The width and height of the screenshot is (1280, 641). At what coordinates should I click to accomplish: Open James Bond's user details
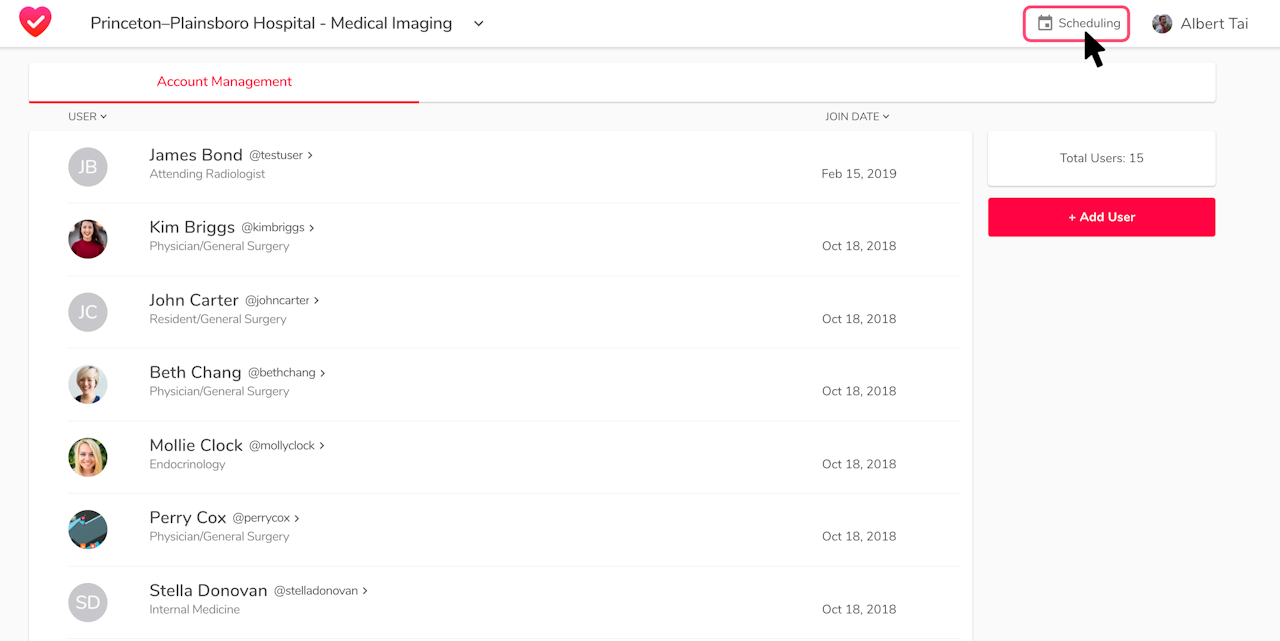196,155
